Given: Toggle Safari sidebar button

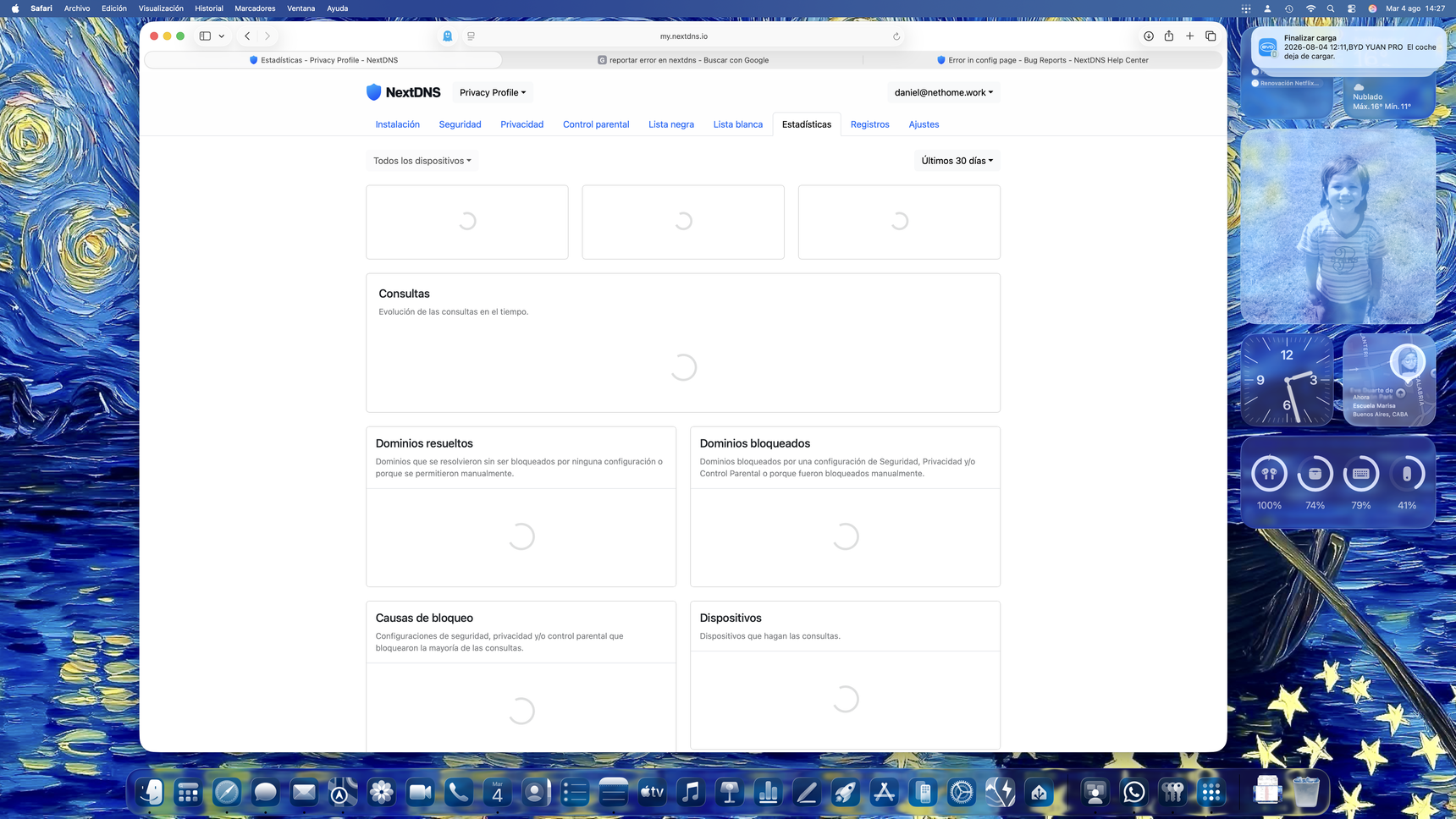Looking at the screenshot, I should 205,36.
